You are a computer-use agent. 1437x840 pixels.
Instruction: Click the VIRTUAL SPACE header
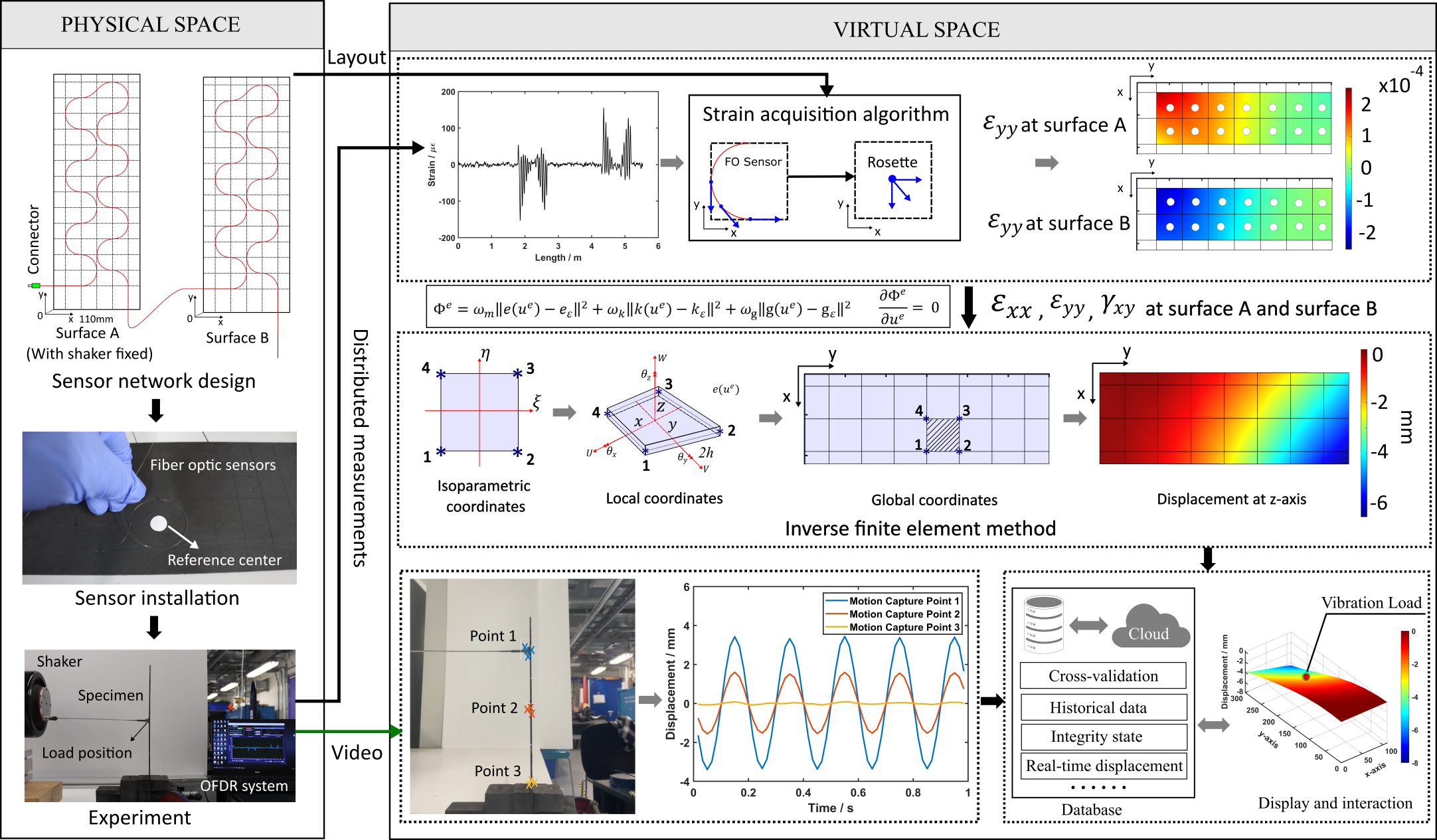point(916,30)
